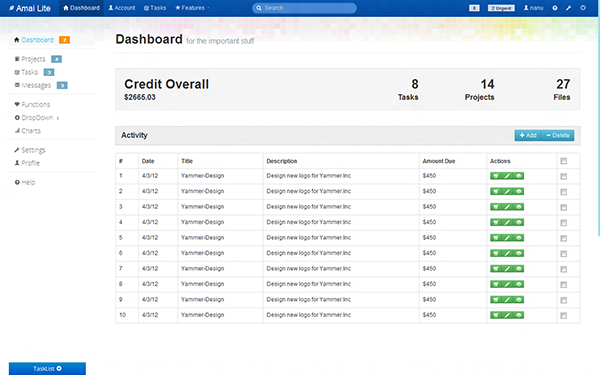Screen dimensions: 600x375
Task: Click the eye view icon in row 4
Action: click(x=518, y=222)
